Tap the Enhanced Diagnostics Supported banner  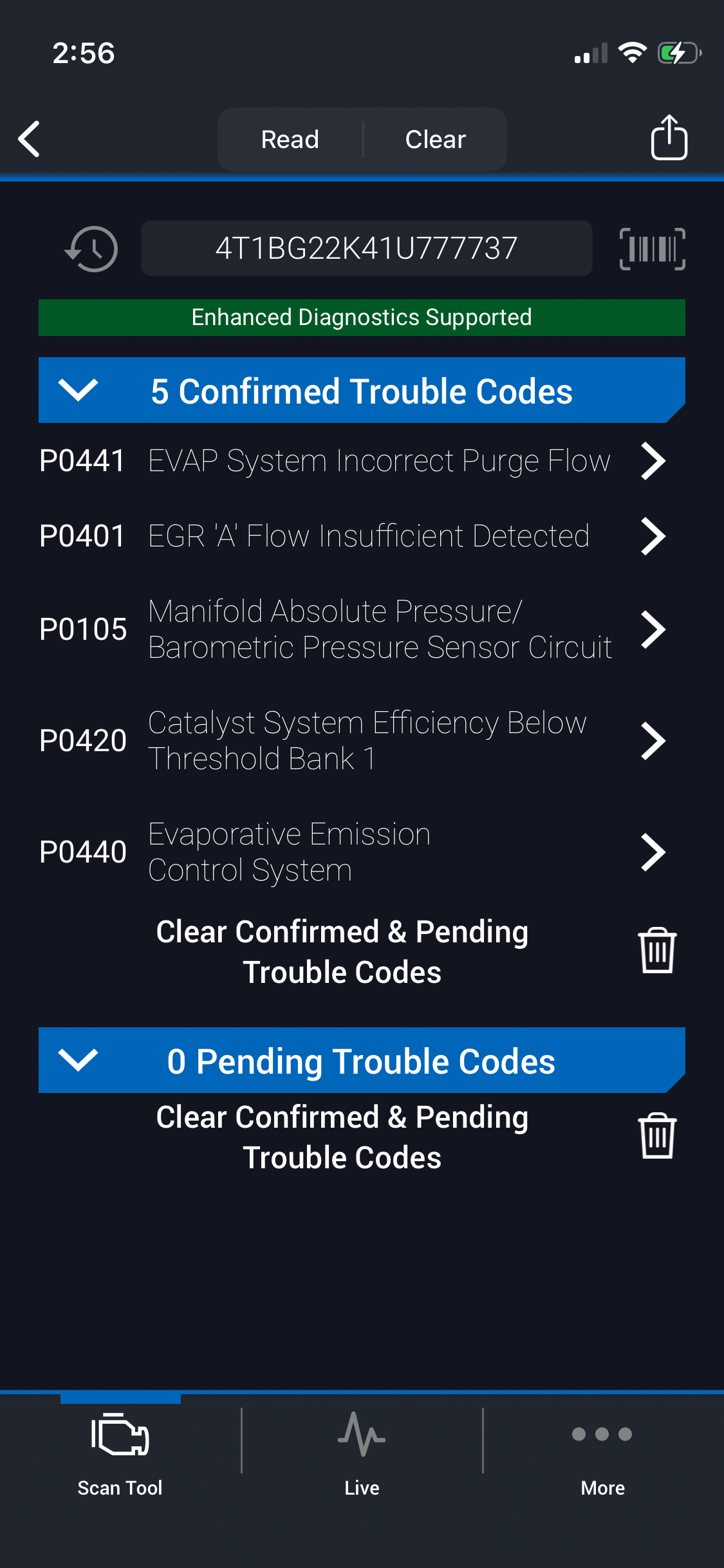[x=362, y=317]
